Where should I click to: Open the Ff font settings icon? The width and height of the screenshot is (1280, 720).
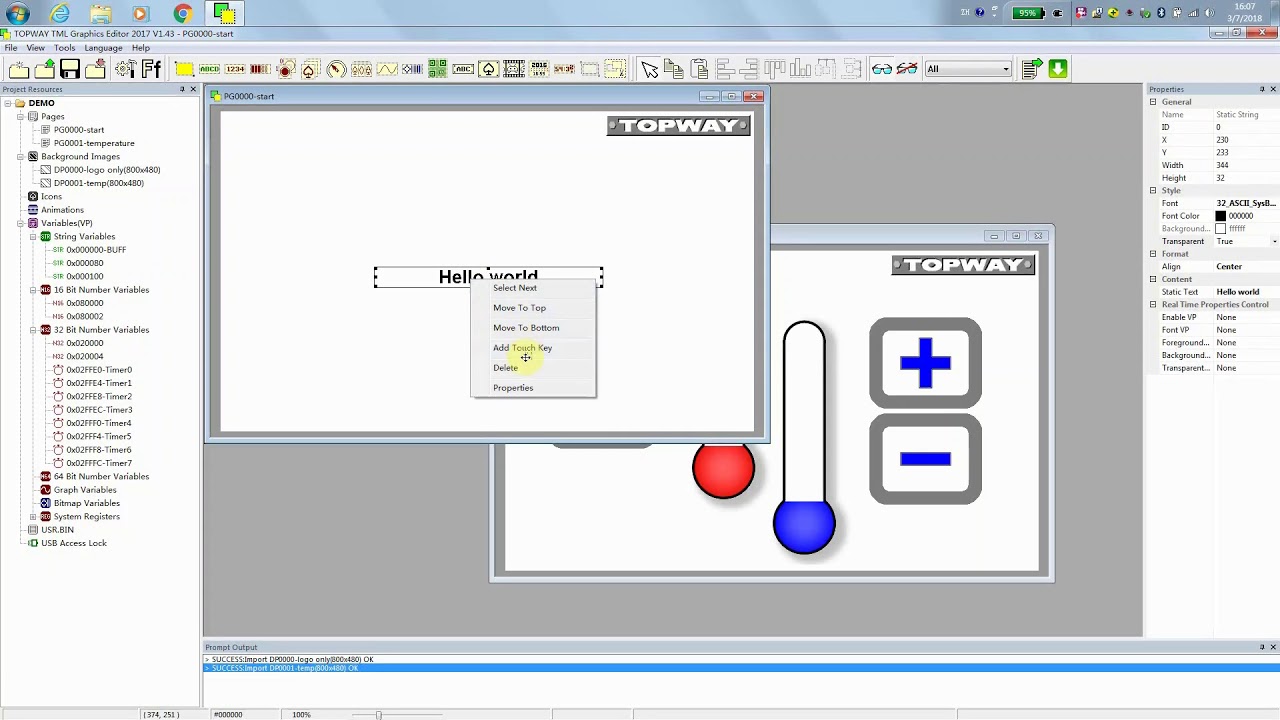coord(151,69)
